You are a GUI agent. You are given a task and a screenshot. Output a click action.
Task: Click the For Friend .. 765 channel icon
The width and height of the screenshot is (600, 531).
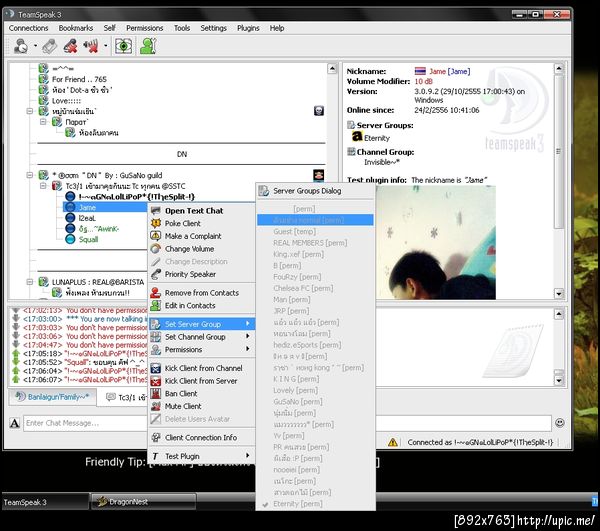(x=43, y=79)
